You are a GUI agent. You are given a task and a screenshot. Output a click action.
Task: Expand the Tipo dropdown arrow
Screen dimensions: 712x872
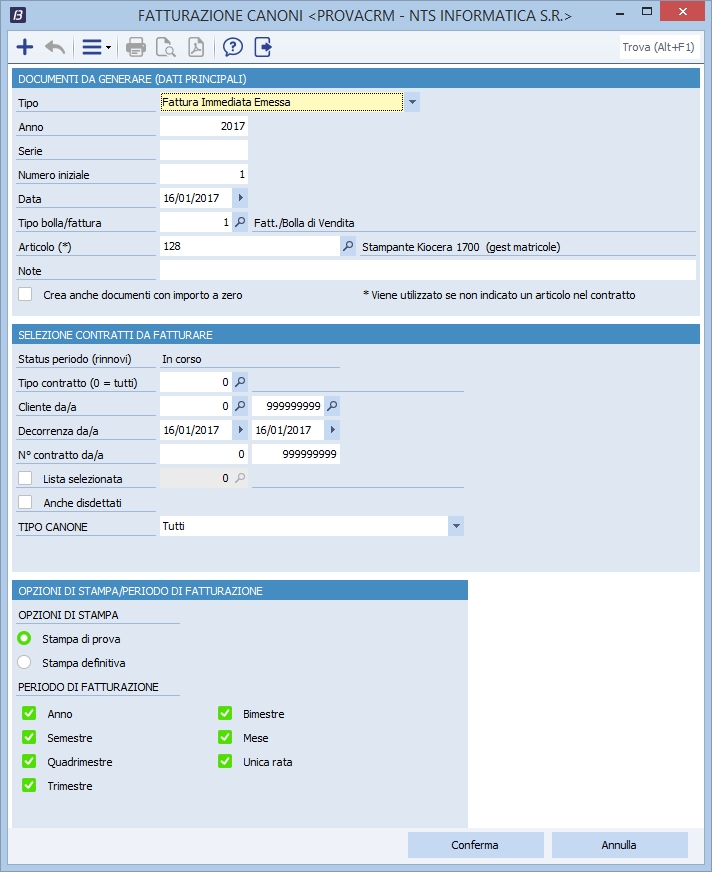click(x=412, y=102)
